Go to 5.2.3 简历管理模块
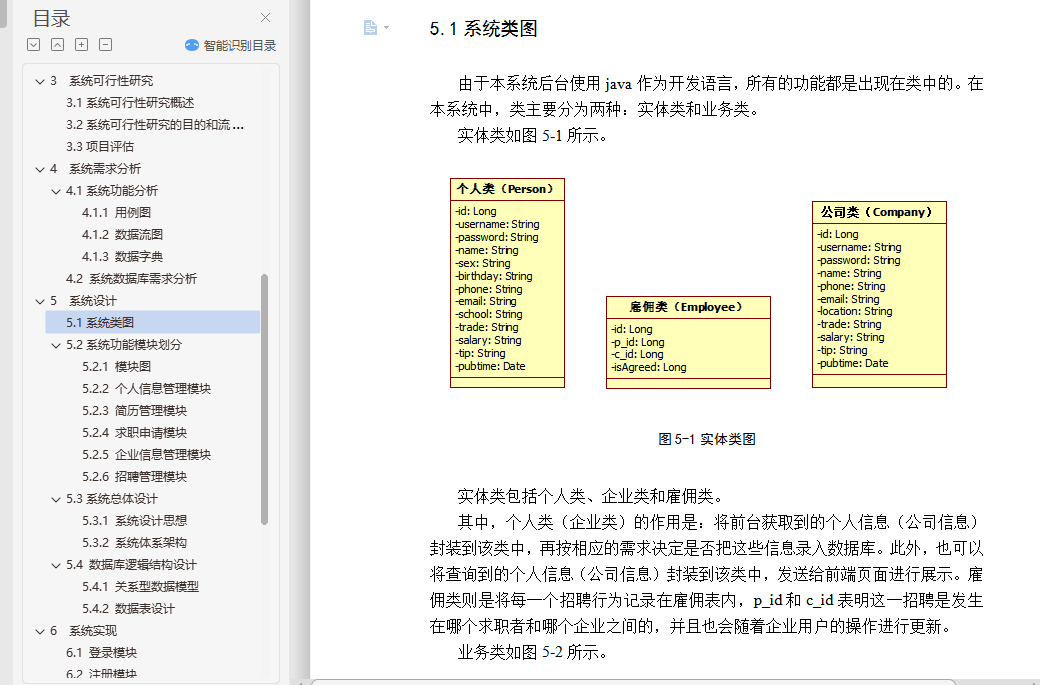 coord(135,410)
